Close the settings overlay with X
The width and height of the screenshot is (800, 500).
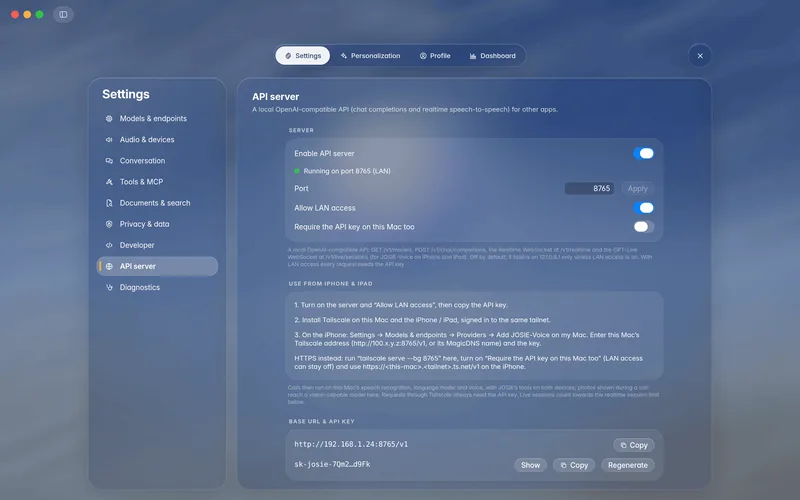pos(700,56)
